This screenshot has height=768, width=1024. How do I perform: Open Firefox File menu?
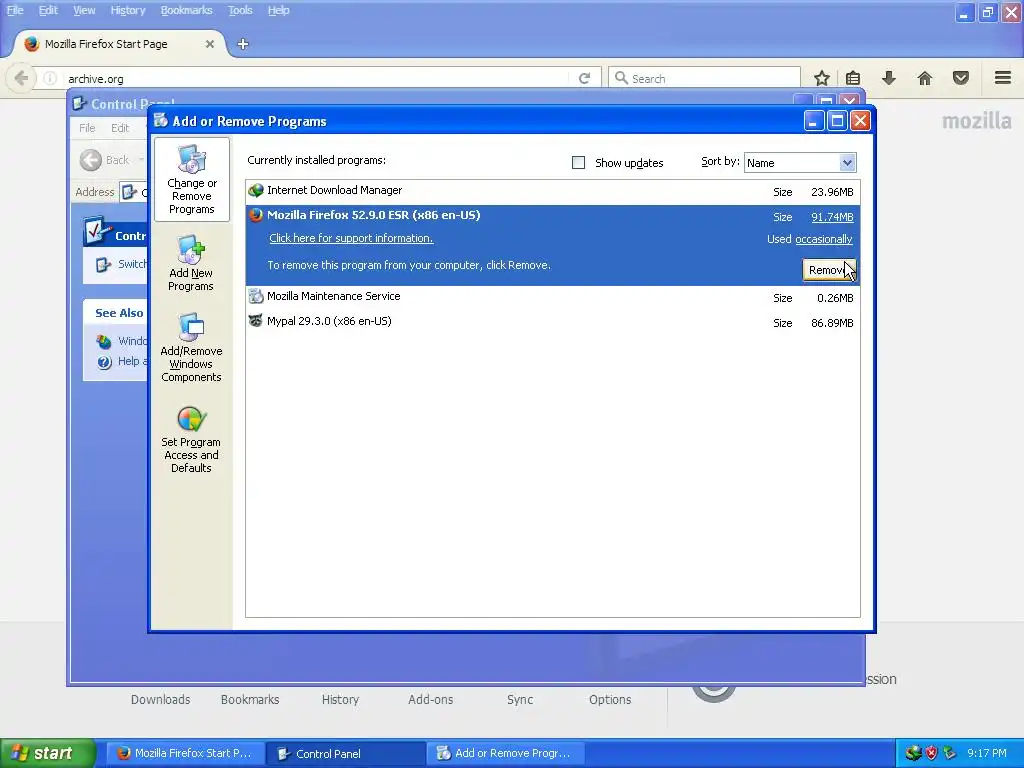15,10
